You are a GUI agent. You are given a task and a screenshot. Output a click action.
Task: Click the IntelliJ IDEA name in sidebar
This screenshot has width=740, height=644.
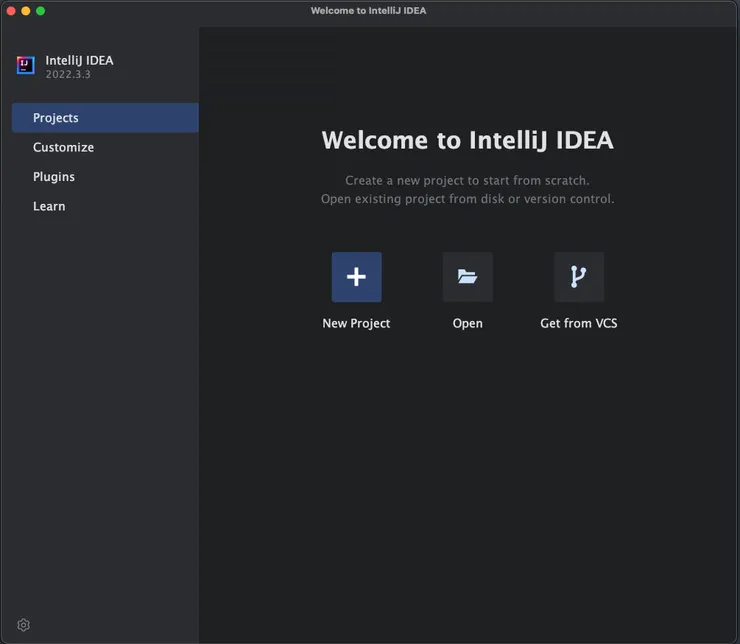point(79,60)
